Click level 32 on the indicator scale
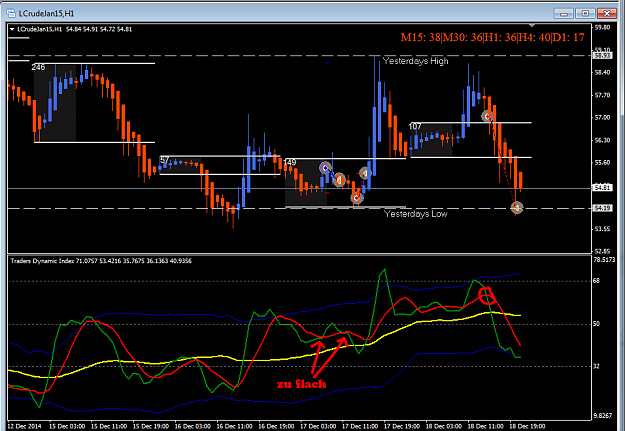 coord(596,366)
